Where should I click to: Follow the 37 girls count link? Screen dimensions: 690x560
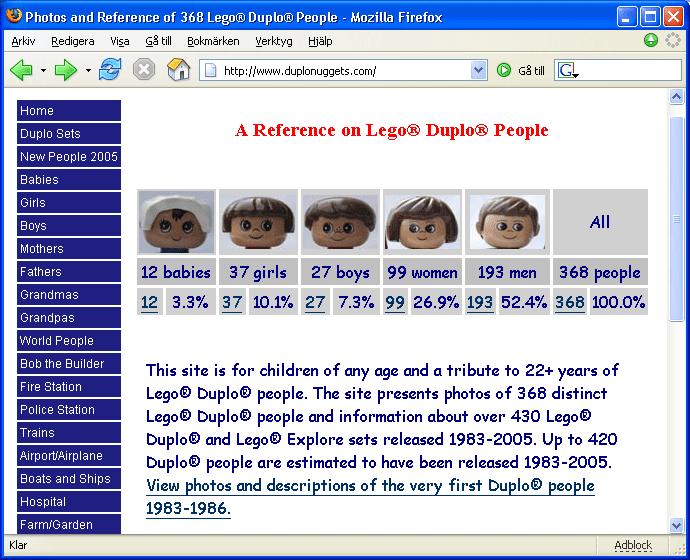coord(232,302)
